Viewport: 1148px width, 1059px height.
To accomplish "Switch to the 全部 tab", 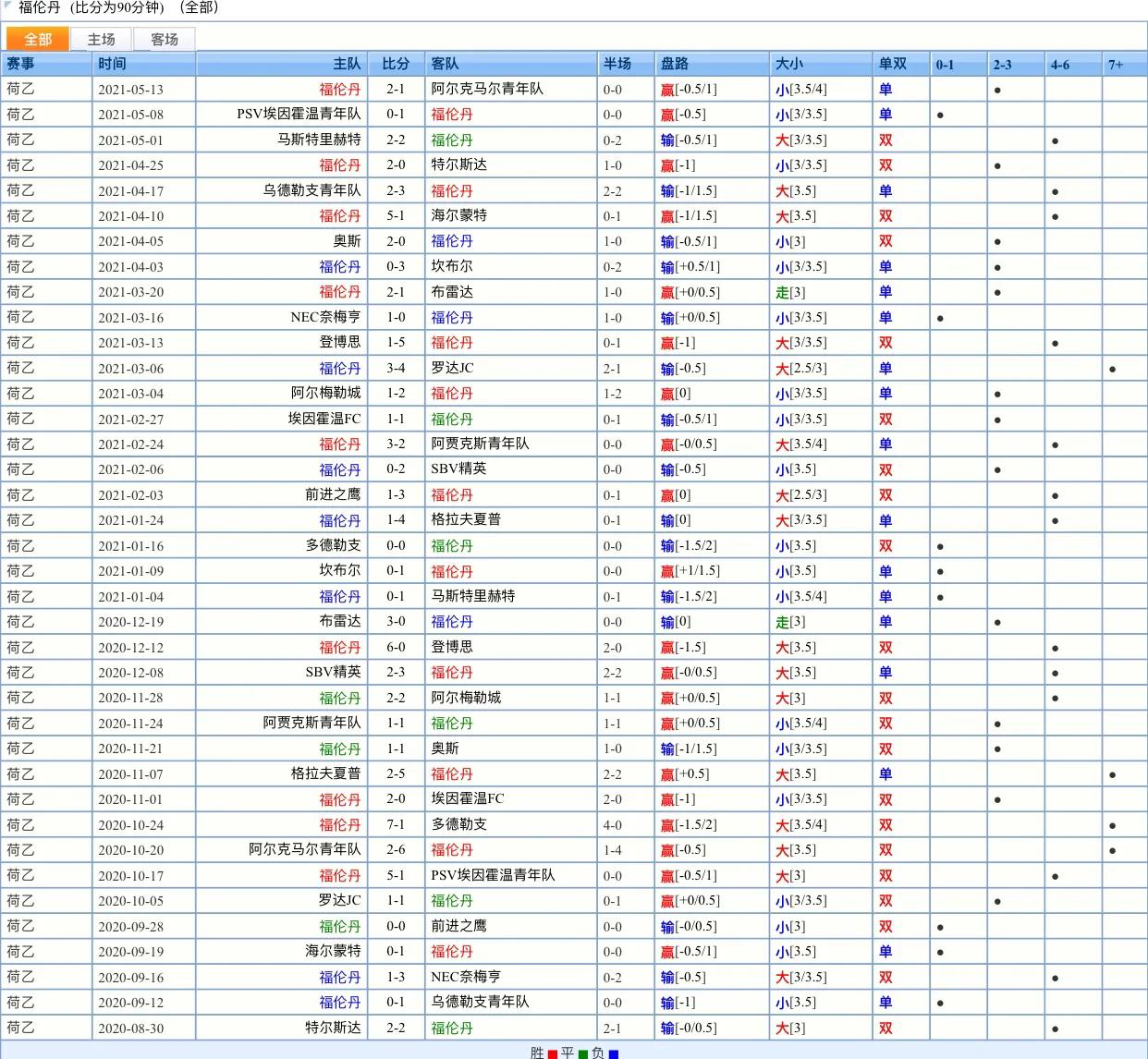I will (38, 39).
